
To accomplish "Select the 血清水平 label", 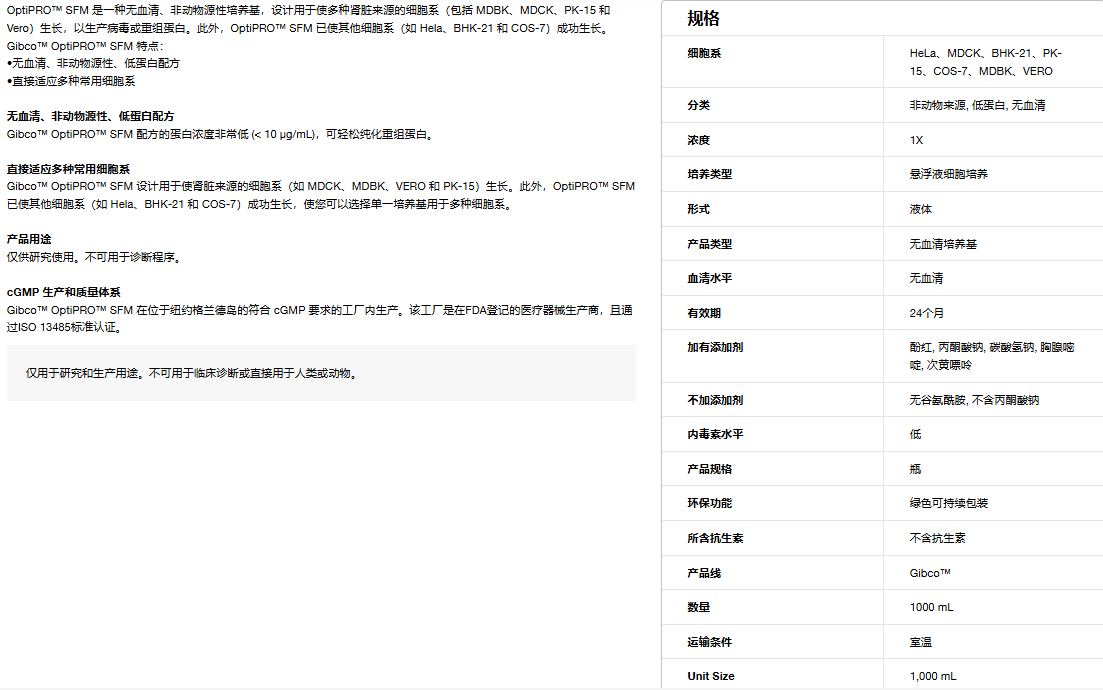I will [x=709, y=279].
